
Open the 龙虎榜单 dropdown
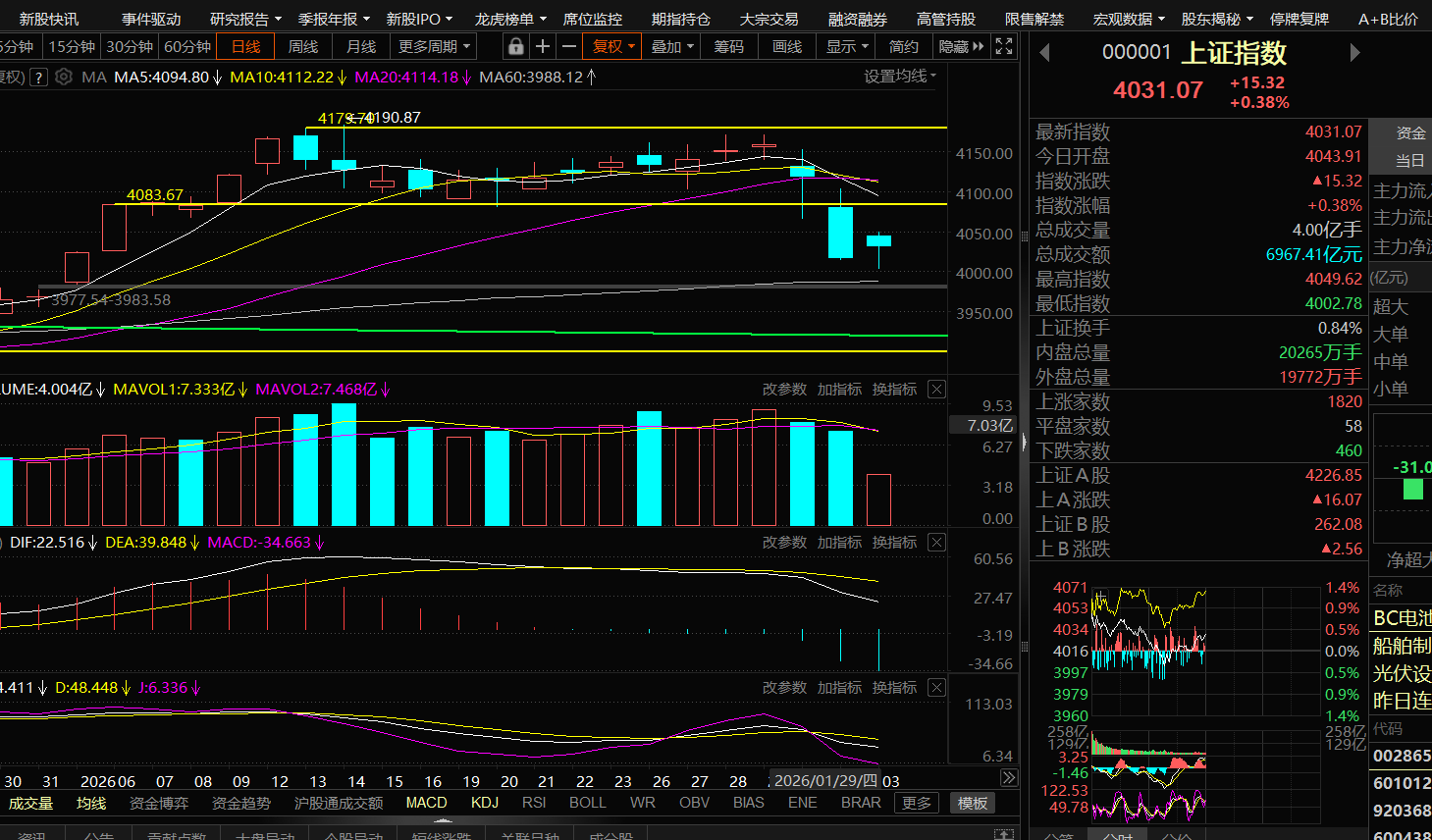(x=509, y=19)
